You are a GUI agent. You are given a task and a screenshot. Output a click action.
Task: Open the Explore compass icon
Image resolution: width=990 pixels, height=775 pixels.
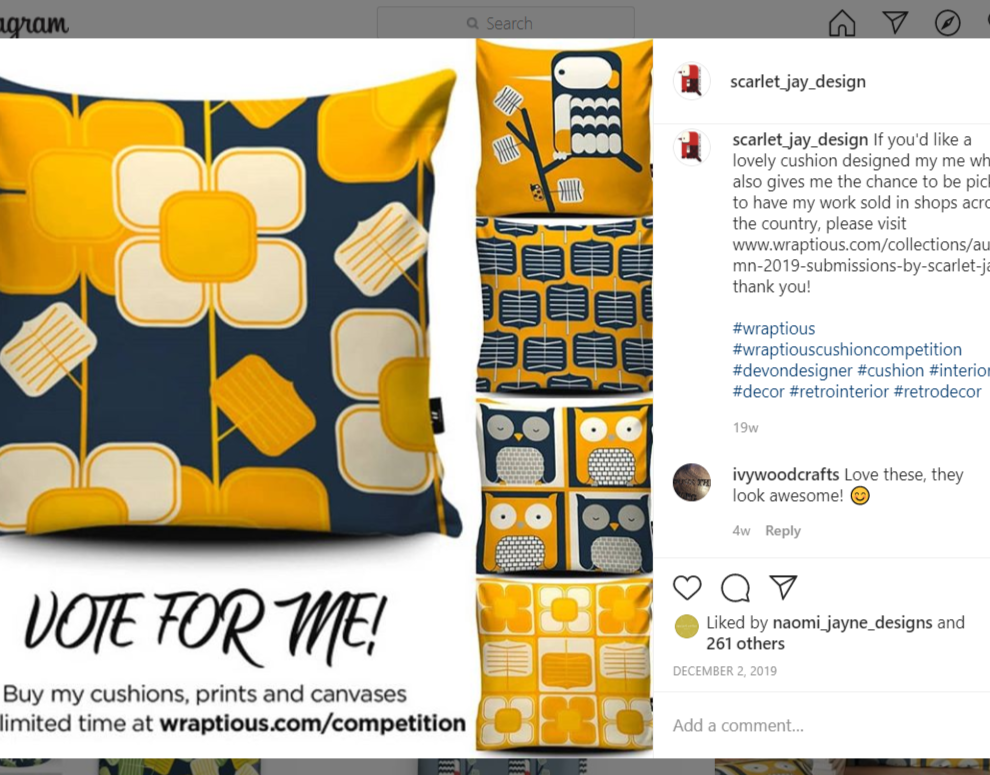(947, 23)
